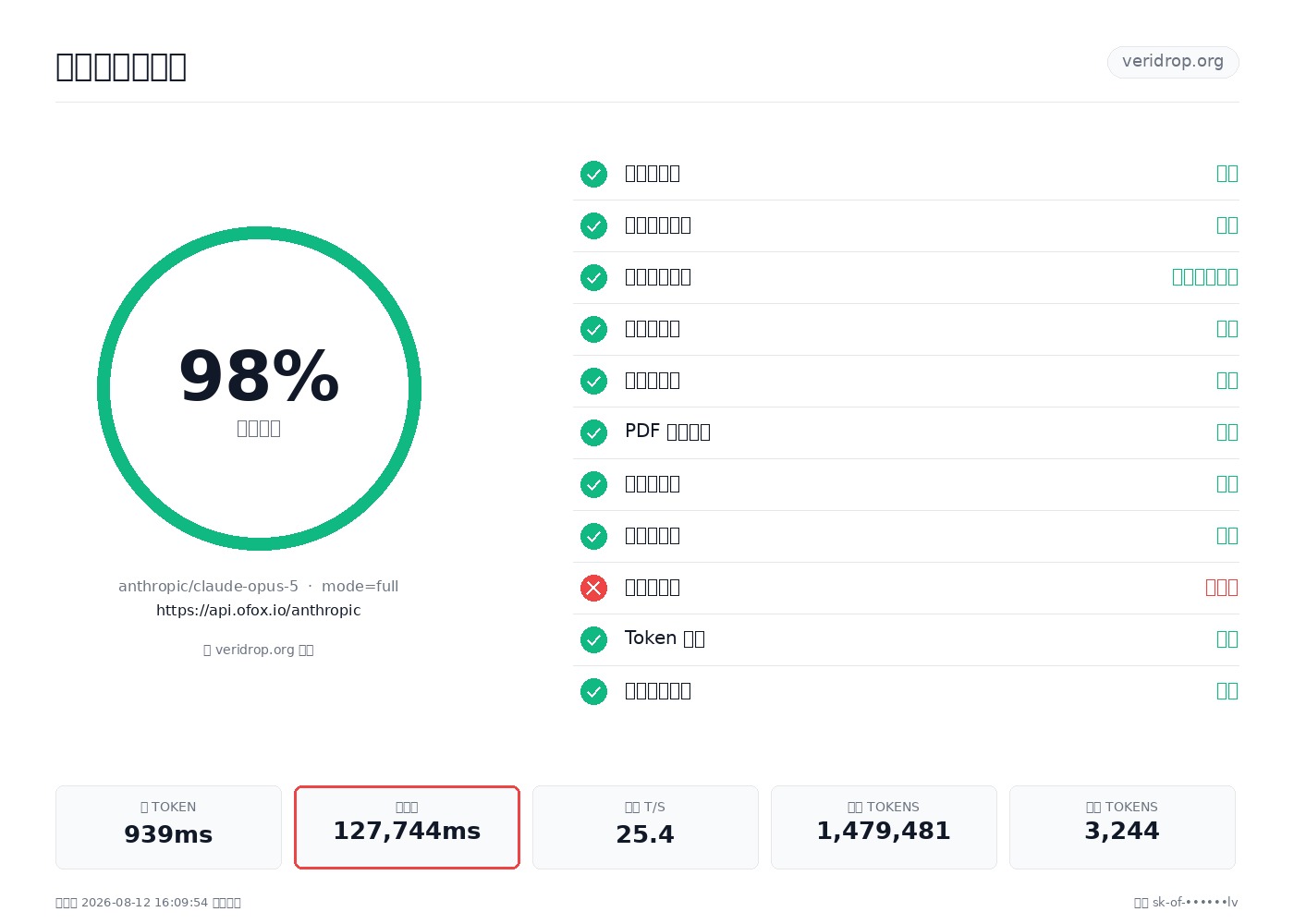Open the veridrop.org badge in header
This screenshot has width=1294, height=924.
pos(1173,62)
